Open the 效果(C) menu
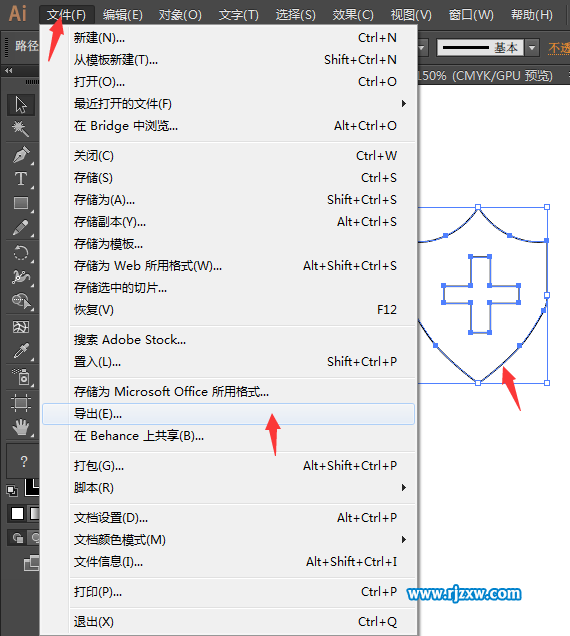The height and width of the screenshot is (636, 570). [x=353, y=15]
